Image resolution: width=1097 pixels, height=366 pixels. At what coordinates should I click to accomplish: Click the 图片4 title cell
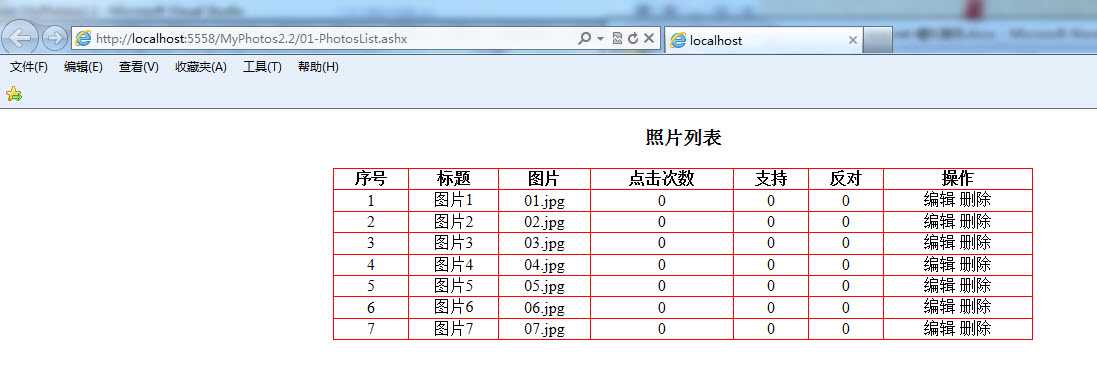click(453, 265)
